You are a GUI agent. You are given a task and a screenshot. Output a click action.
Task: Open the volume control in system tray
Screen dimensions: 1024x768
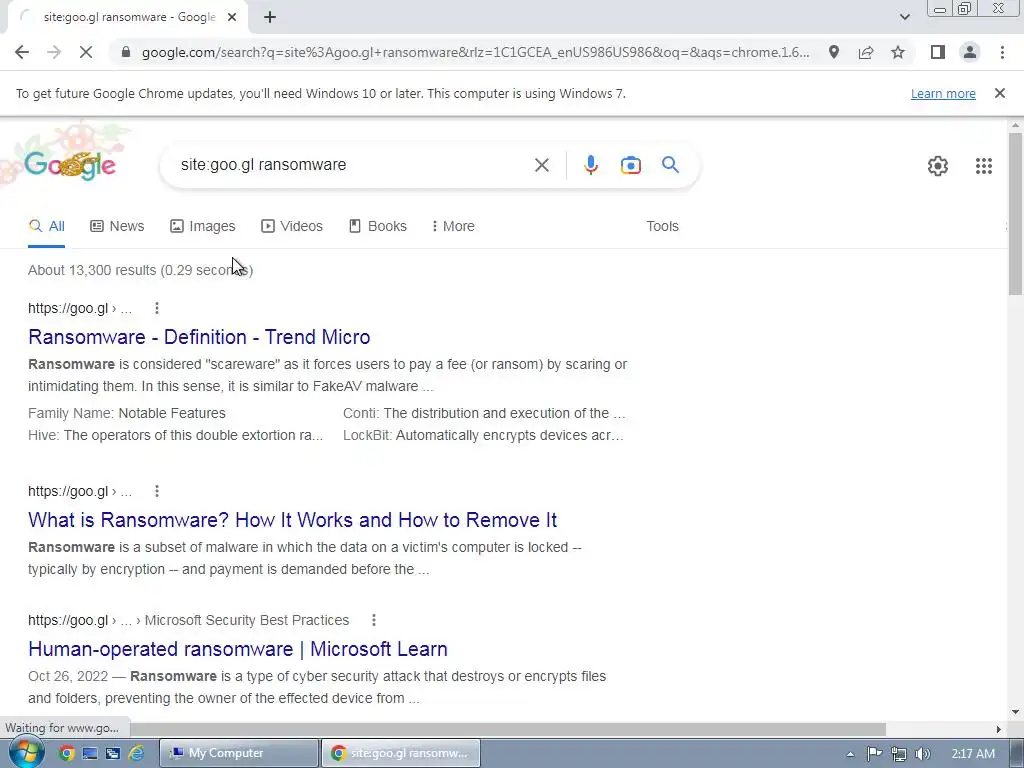point(923,754)
